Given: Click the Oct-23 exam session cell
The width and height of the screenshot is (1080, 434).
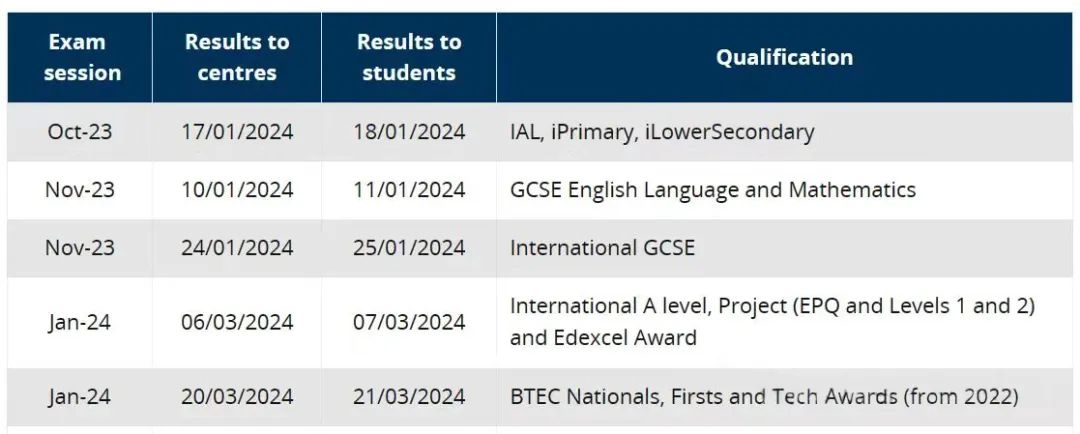Looking at the screenshot, I should tap(79, 132).
